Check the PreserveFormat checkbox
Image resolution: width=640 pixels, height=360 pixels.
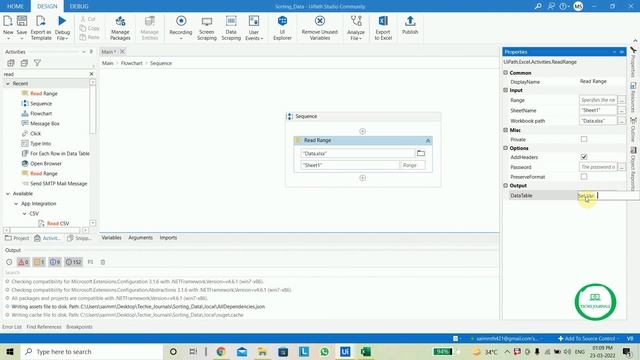[584, 177]
